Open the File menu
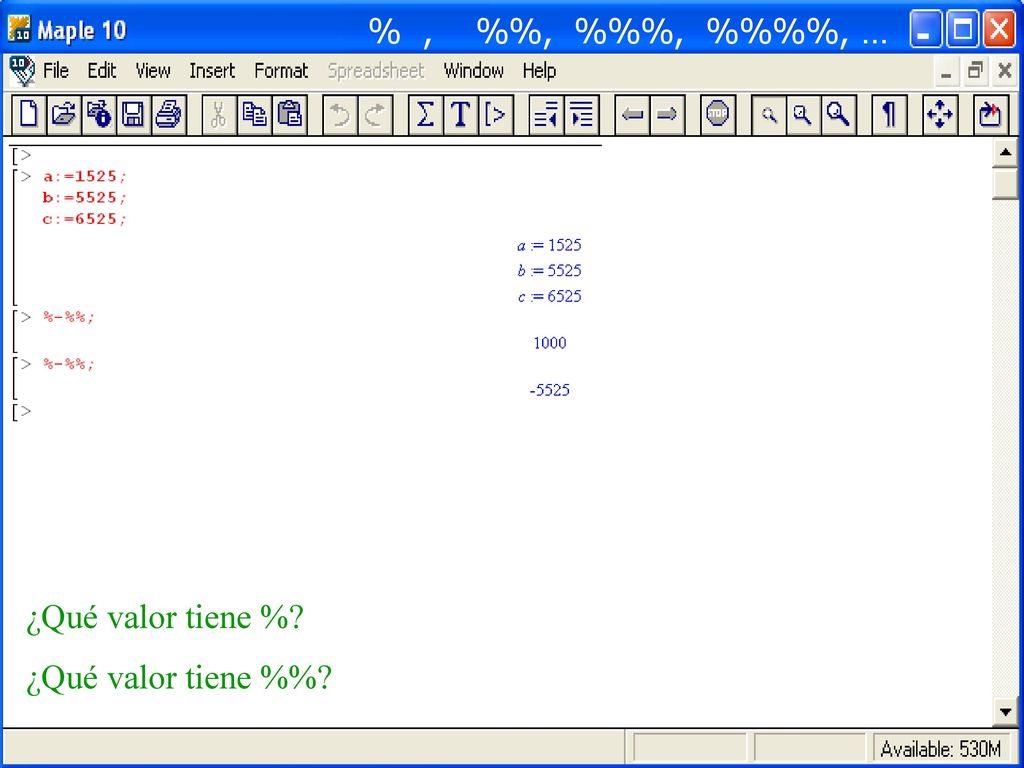The image size is (1024, 768). pyautogui.click(x=56, y=71)
